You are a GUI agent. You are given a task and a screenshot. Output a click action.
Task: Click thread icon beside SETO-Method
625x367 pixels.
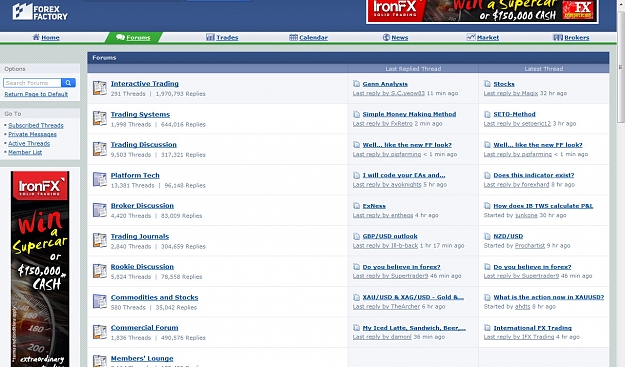pyautogui.click(x=487, y=114)
